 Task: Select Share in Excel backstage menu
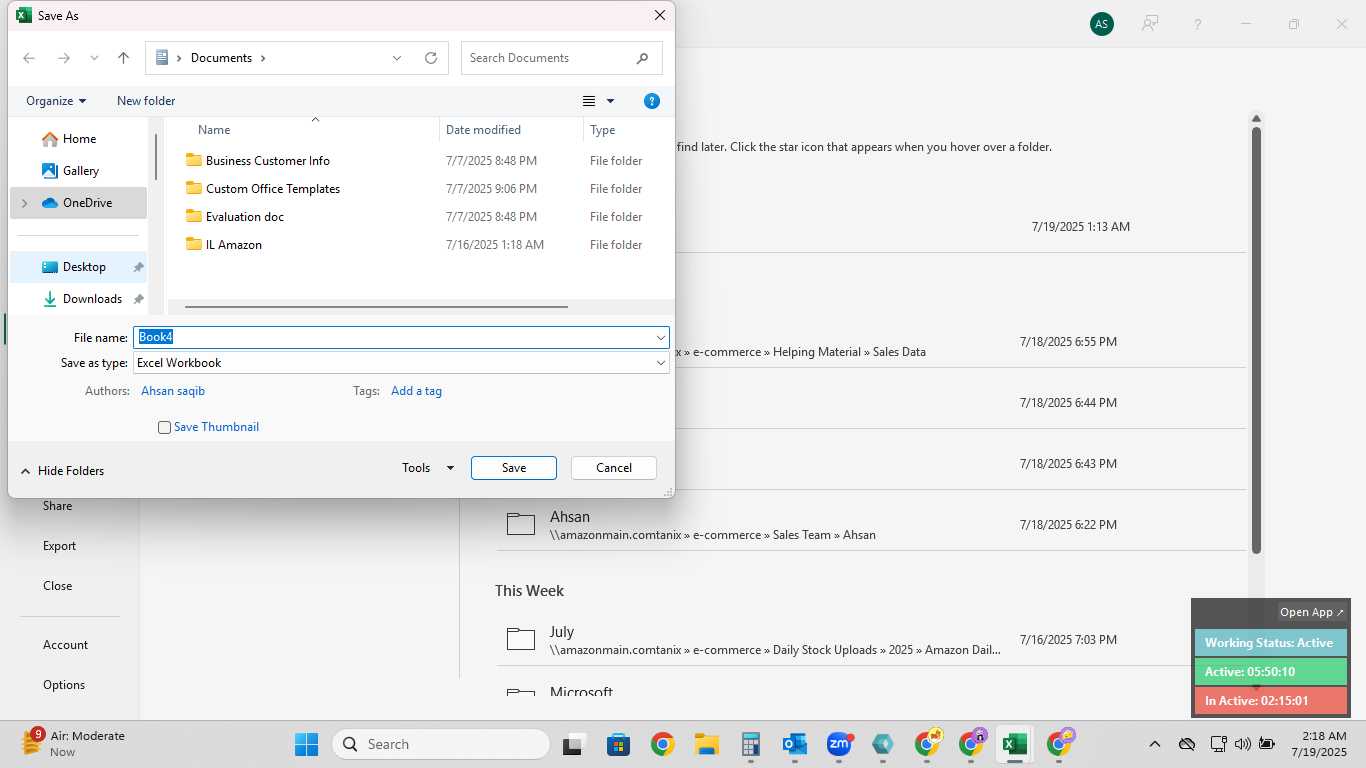tap(58, 506)
